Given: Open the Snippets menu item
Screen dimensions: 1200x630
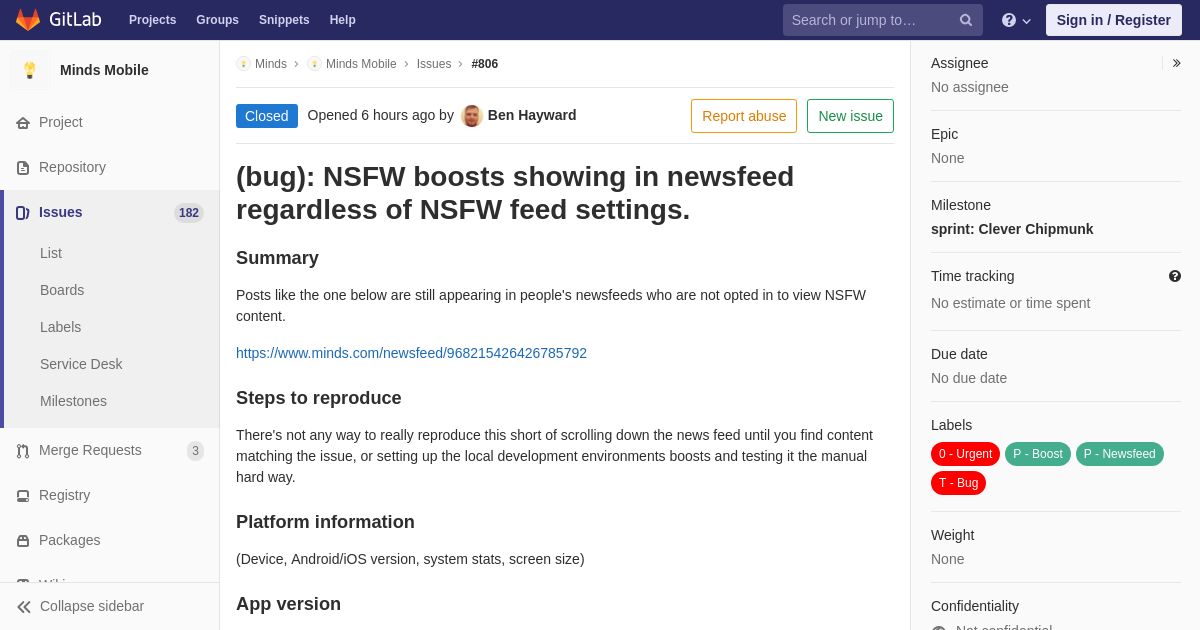Looking at the screenshot, I should [x=284, y=20].
